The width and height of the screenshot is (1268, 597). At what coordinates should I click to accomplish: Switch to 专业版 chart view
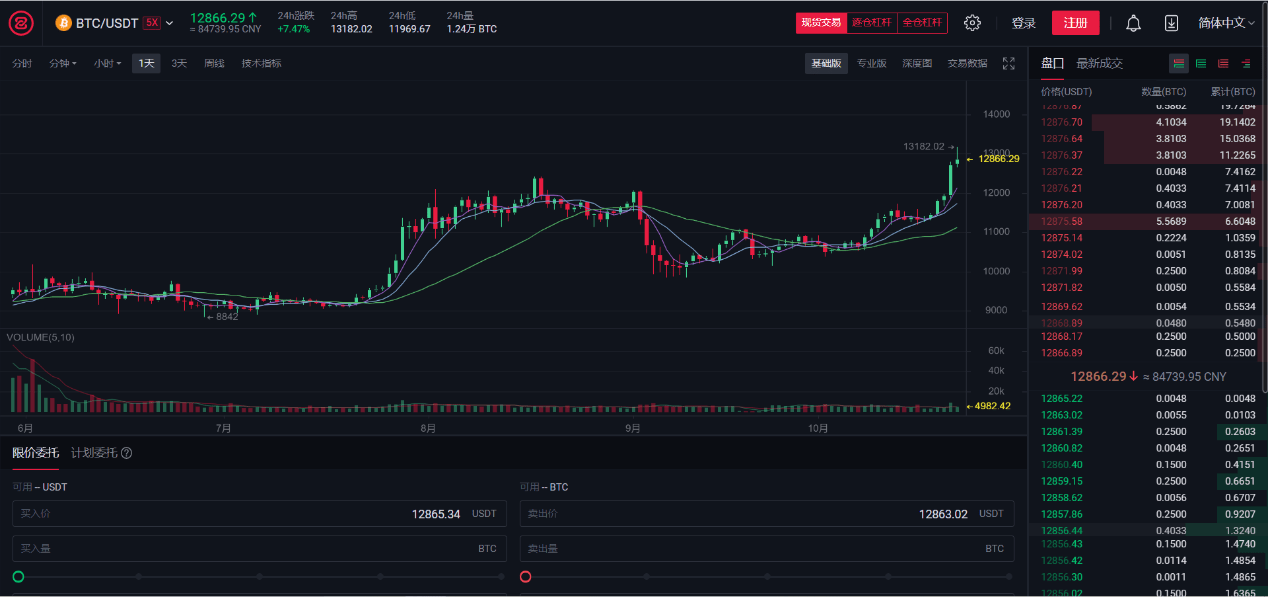(x=871, y=63)
